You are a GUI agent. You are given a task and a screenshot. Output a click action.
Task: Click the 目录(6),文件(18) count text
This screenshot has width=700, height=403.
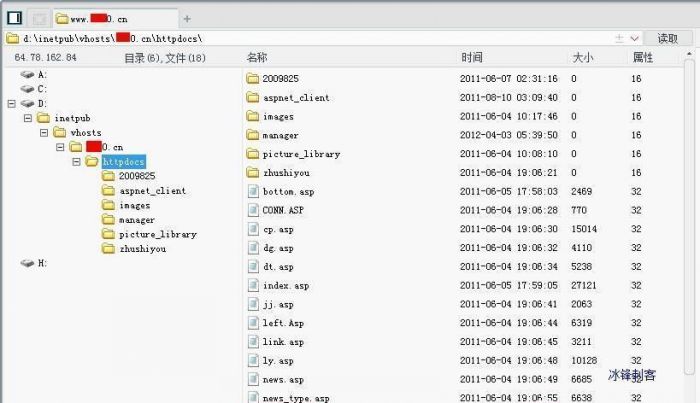(165, 58)
